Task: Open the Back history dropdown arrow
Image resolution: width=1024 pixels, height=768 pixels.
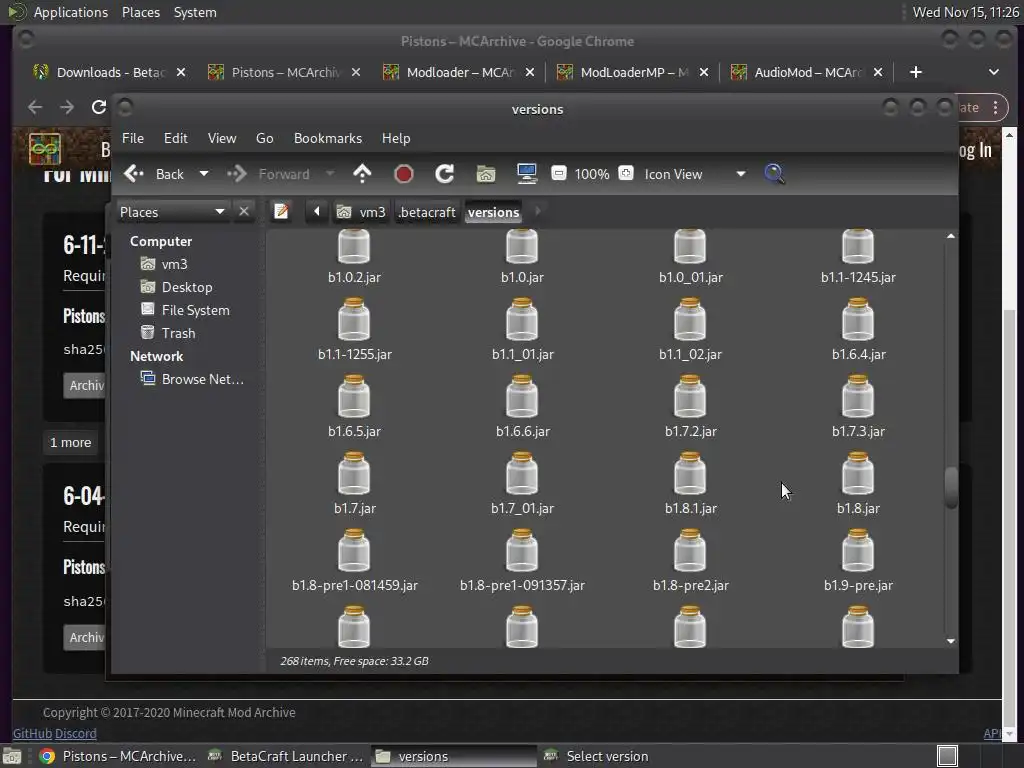Action: point(204,174)
